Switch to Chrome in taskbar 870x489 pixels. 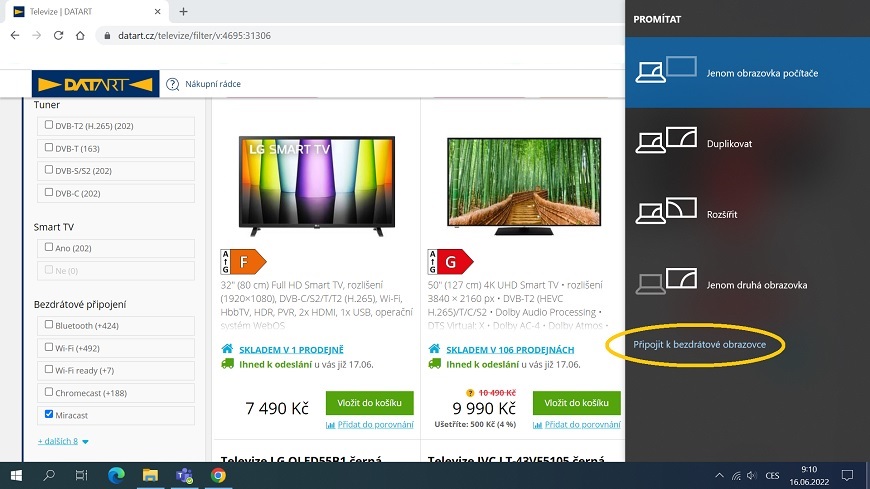[x=218, y=476]
